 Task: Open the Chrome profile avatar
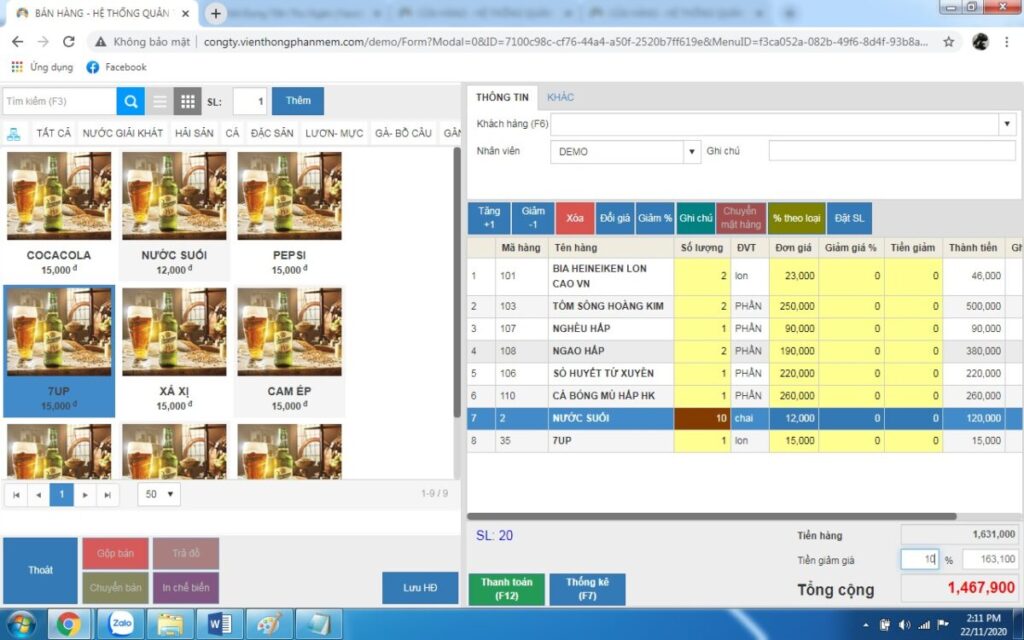point(980,42)
